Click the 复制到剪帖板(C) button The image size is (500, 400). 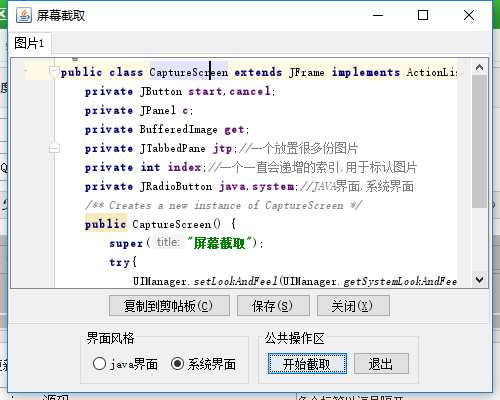[169, 305]
